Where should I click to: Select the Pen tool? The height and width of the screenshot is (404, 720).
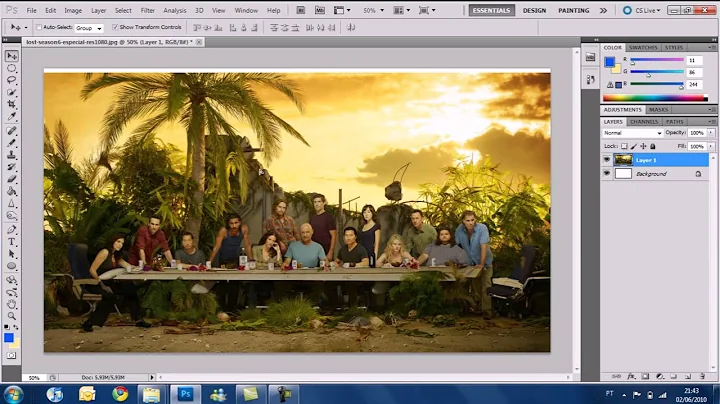[x=12, y=230]
